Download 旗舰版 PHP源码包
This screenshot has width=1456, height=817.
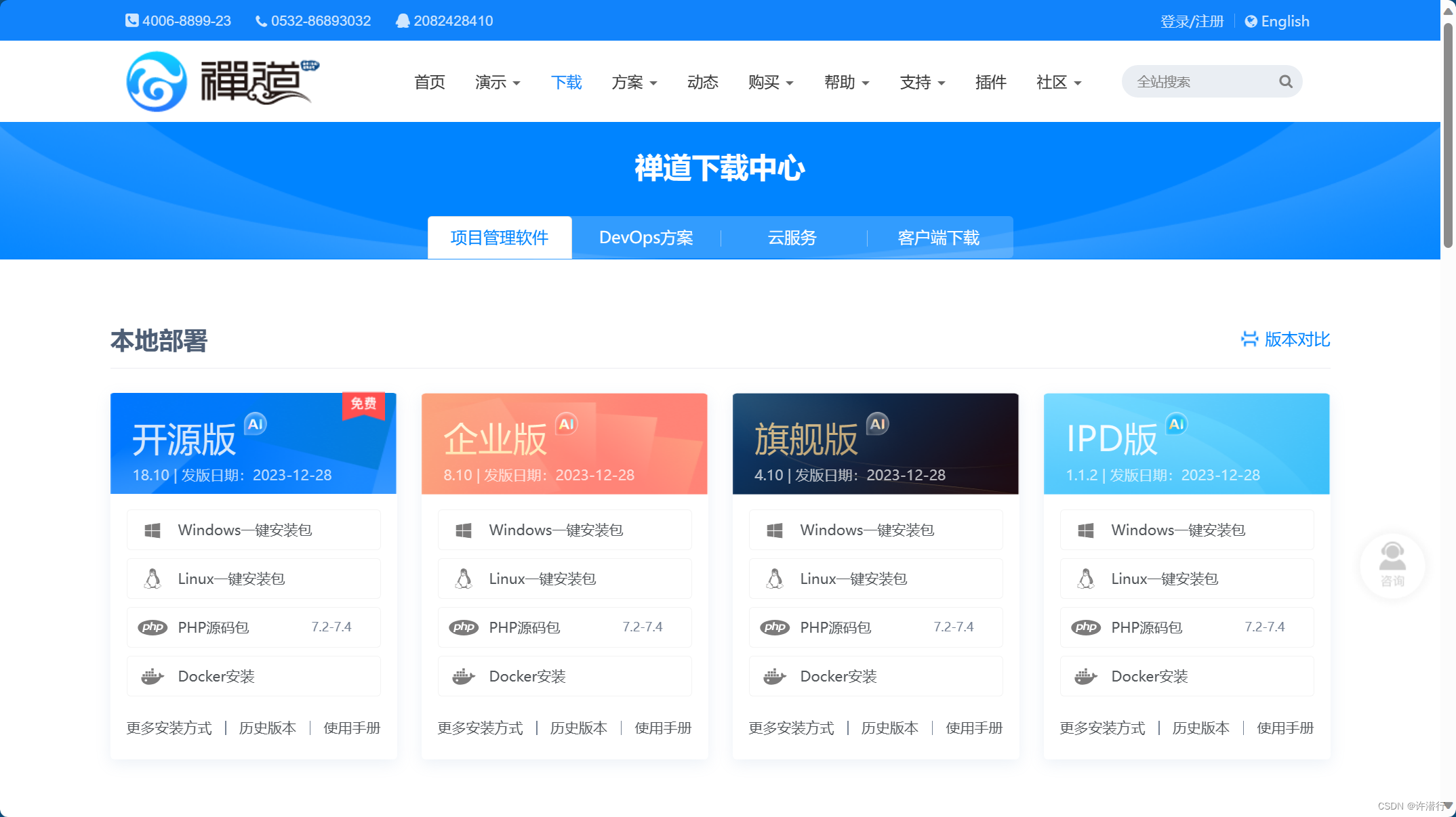click(876, 627)
